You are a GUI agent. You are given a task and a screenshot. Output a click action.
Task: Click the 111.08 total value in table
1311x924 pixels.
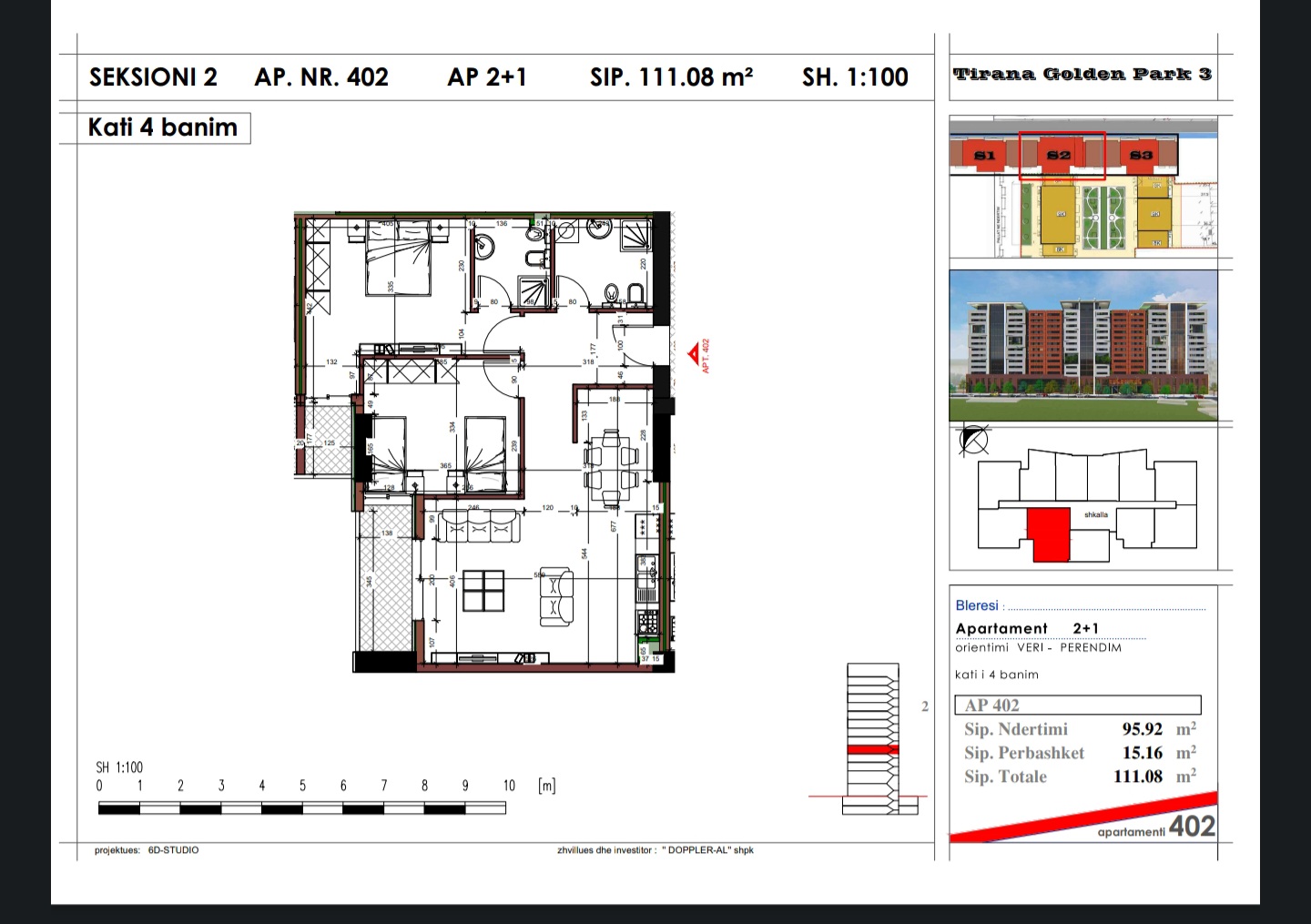[x=1138, y=777]
